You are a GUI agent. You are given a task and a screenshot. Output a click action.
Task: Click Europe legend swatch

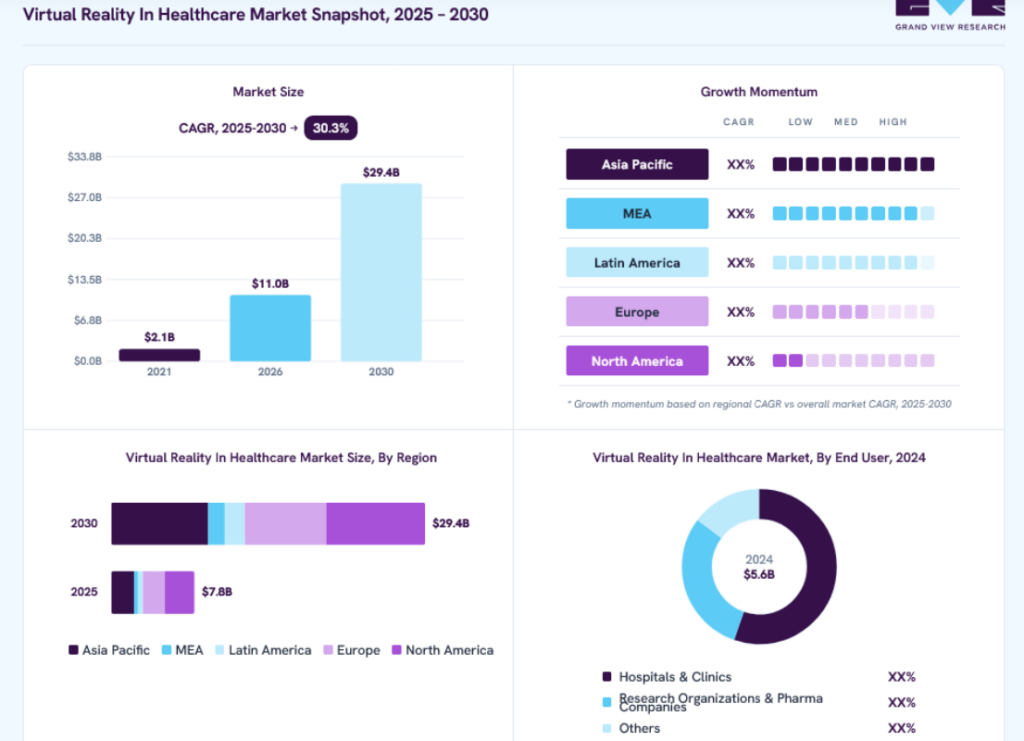click(x=328, y=650)
